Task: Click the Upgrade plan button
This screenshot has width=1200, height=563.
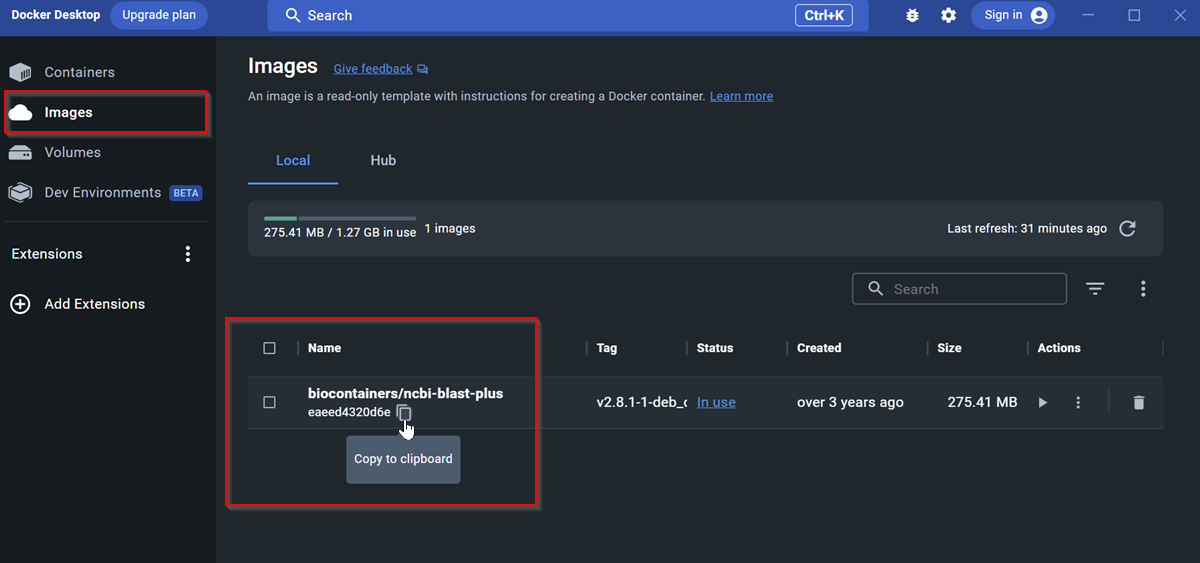Action: coord(159,16)
